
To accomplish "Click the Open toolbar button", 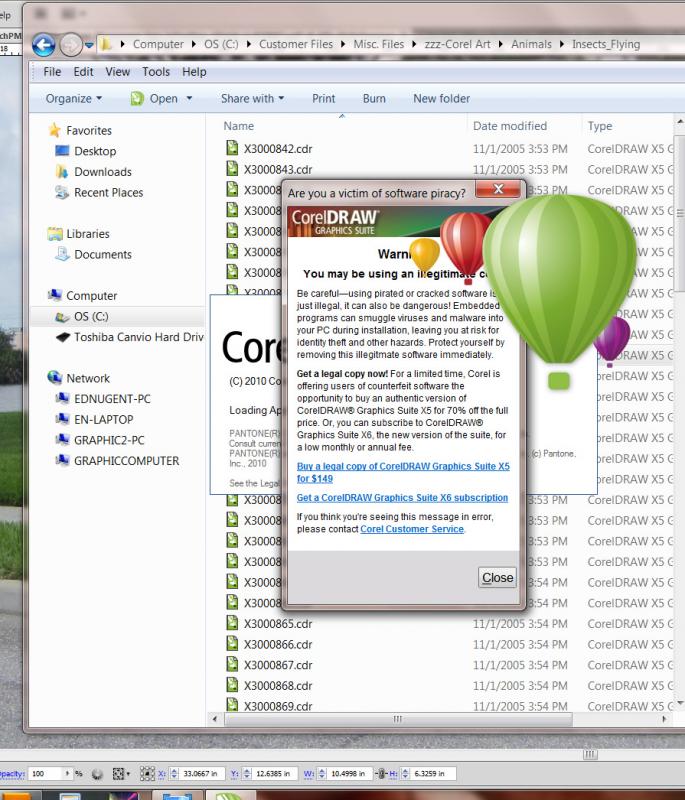I will [155, 98].
